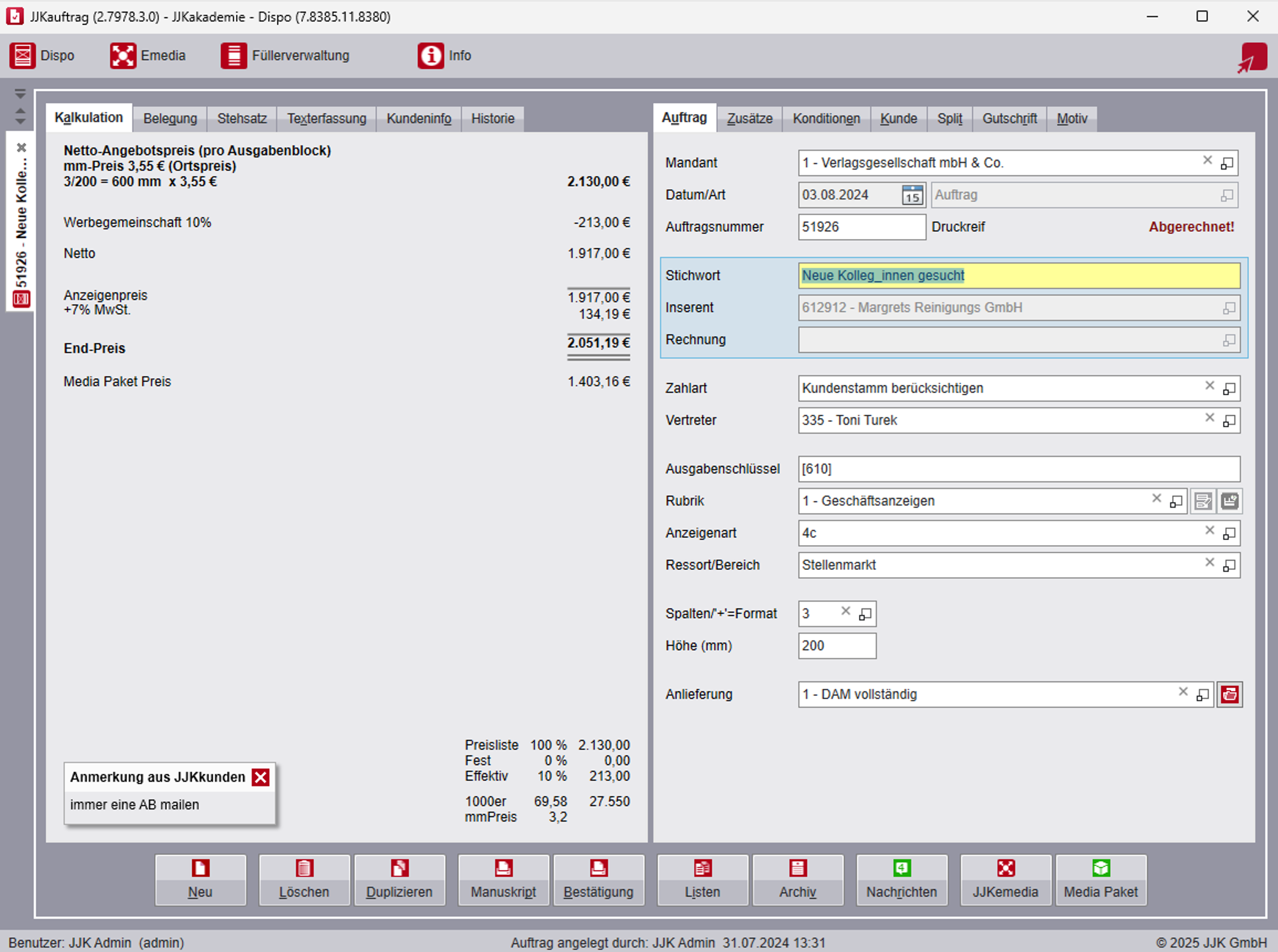Close the 51926 side tab
Viewport: 1278px width, 952px height.
[x=21, y=148]
